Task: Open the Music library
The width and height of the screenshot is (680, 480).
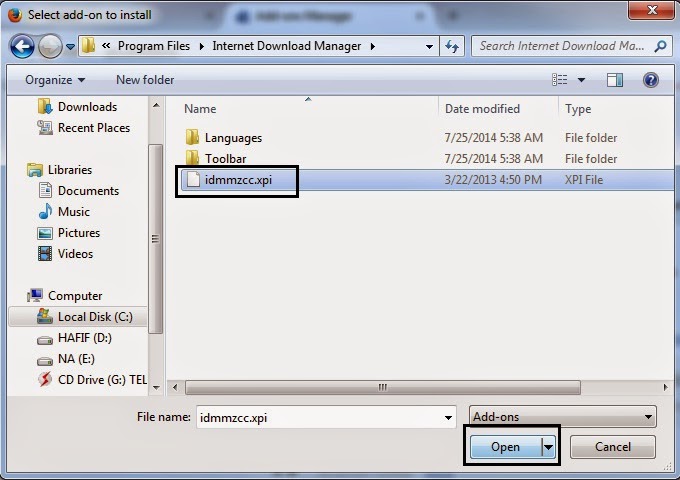Action: coord(74,212)
